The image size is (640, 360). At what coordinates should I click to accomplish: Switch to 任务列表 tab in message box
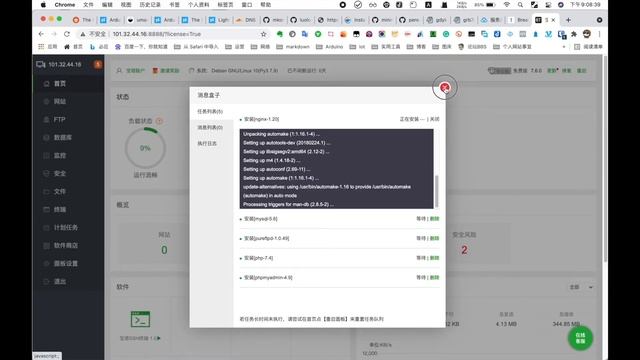point(210,111)
